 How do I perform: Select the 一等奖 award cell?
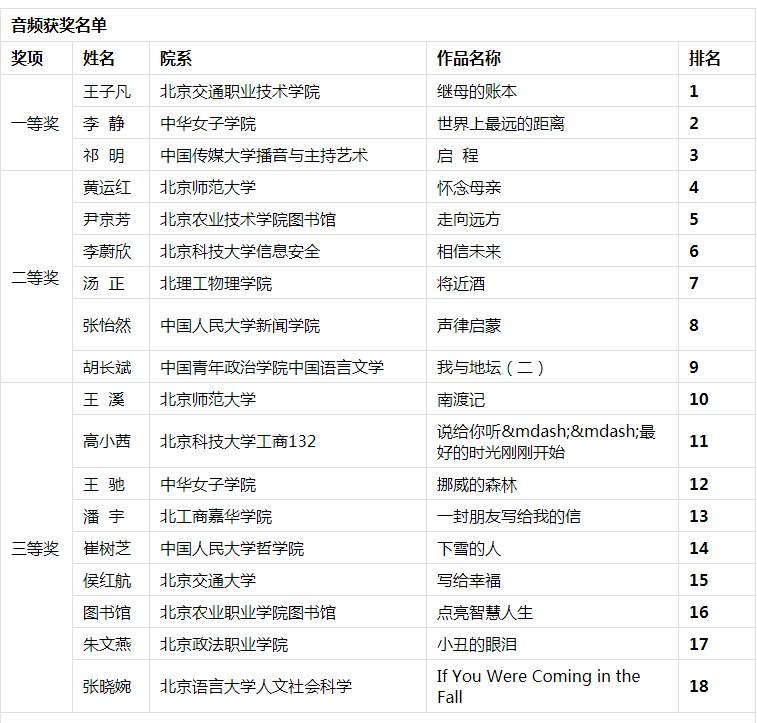coord(35,124)
